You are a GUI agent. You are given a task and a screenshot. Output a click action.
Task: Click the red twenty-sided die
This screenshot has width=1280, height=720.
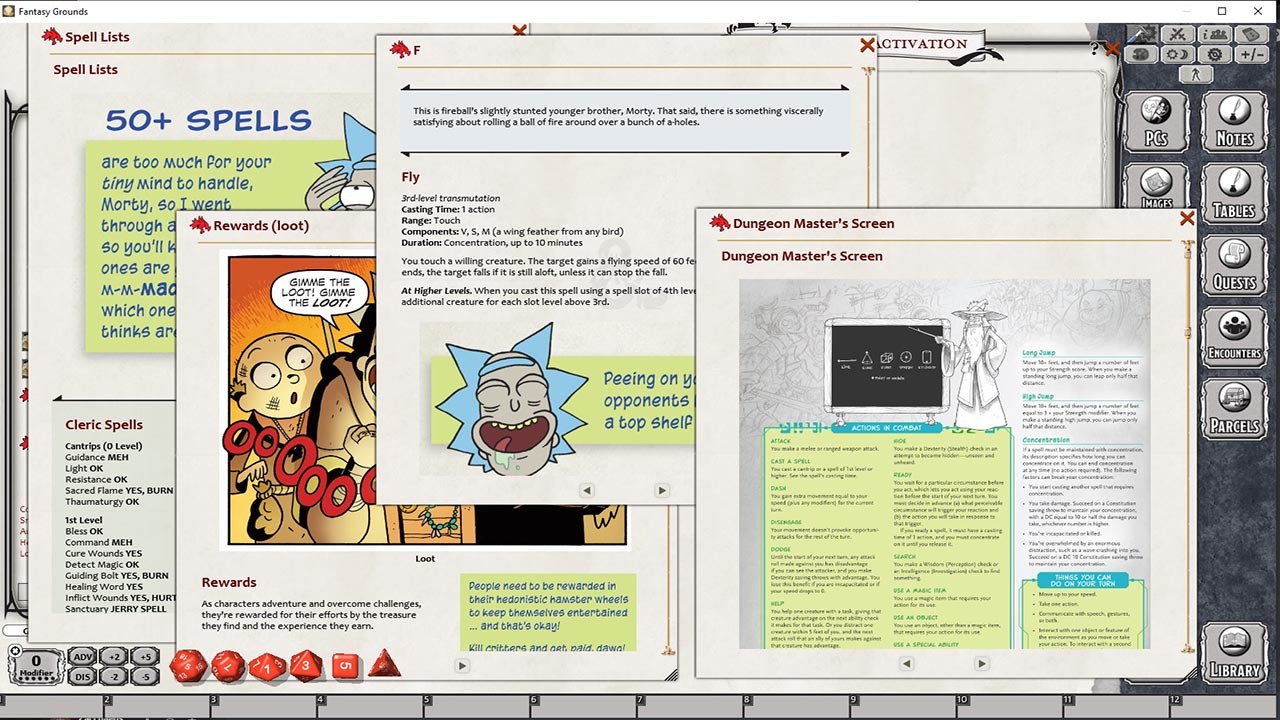tap(188, 666)
